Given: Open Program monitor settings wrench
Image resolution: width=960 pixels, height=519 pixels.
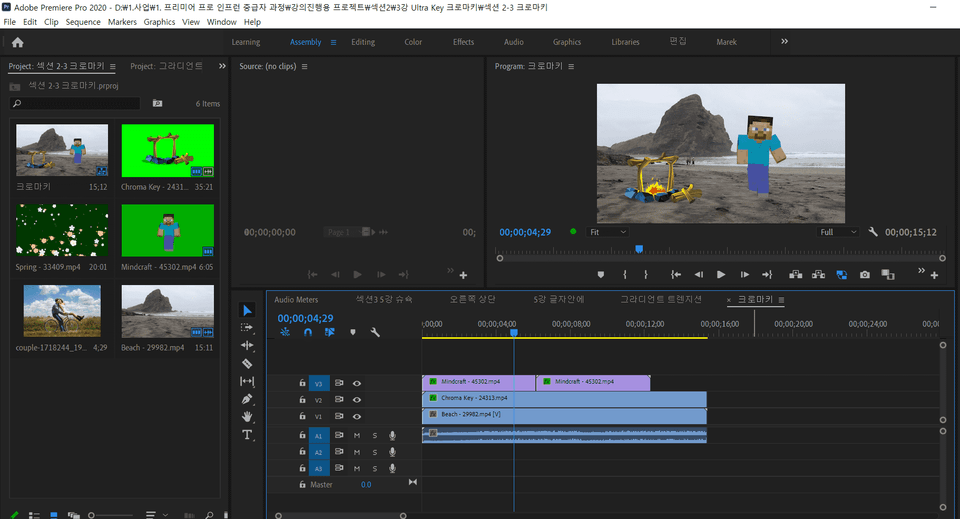Looking at the screenshot, I should (x=873, y=232).
